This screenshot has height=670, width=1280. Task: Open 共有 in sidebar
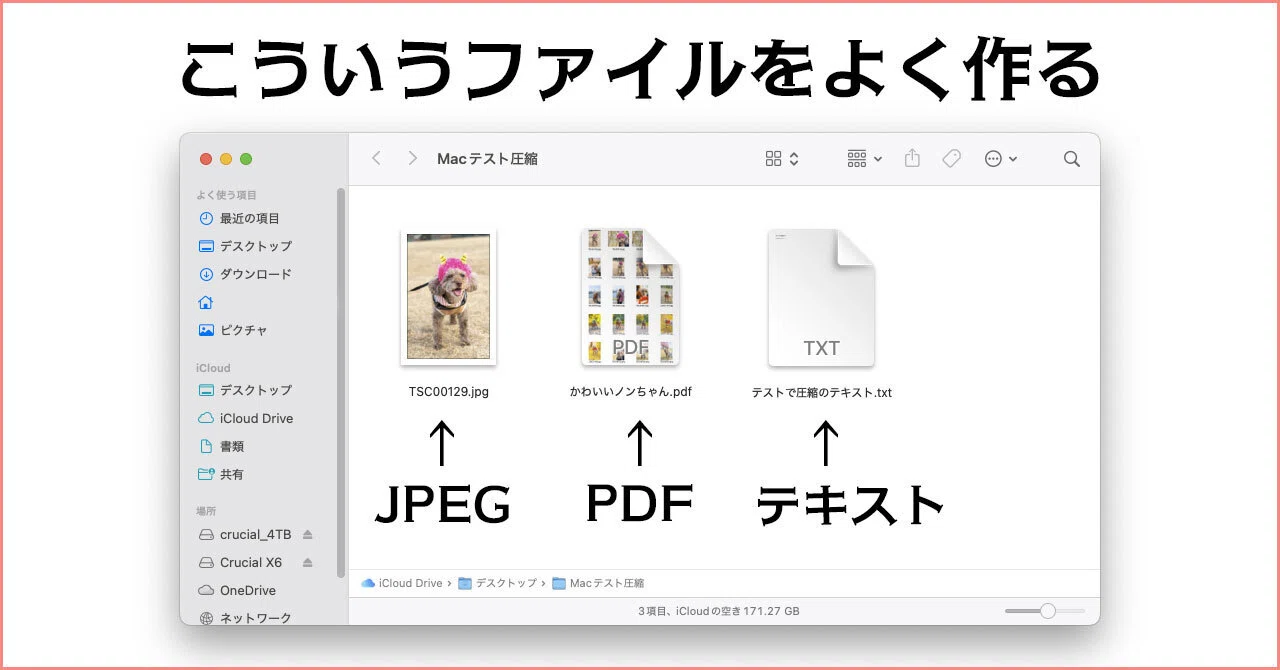(221, 474)
